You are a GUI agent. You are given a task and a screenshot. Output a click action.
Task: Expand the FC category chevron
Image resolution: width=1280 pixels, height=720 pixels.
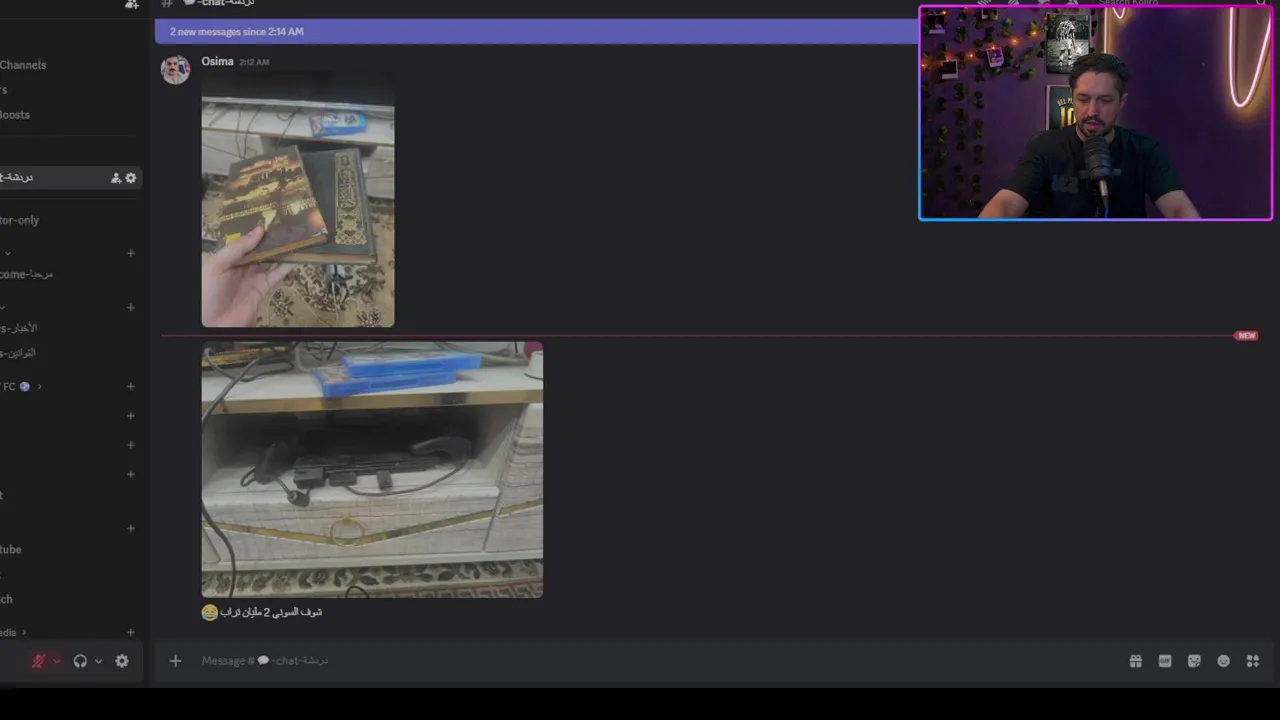click(39, 387)
